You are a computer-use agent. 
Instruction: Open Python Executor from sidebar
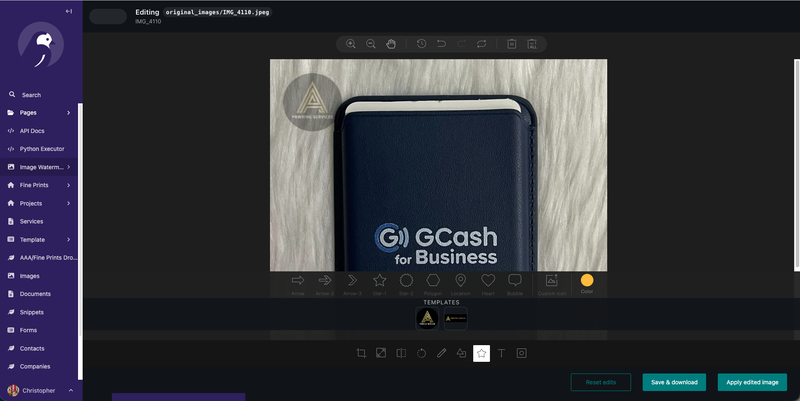(41, 149)
